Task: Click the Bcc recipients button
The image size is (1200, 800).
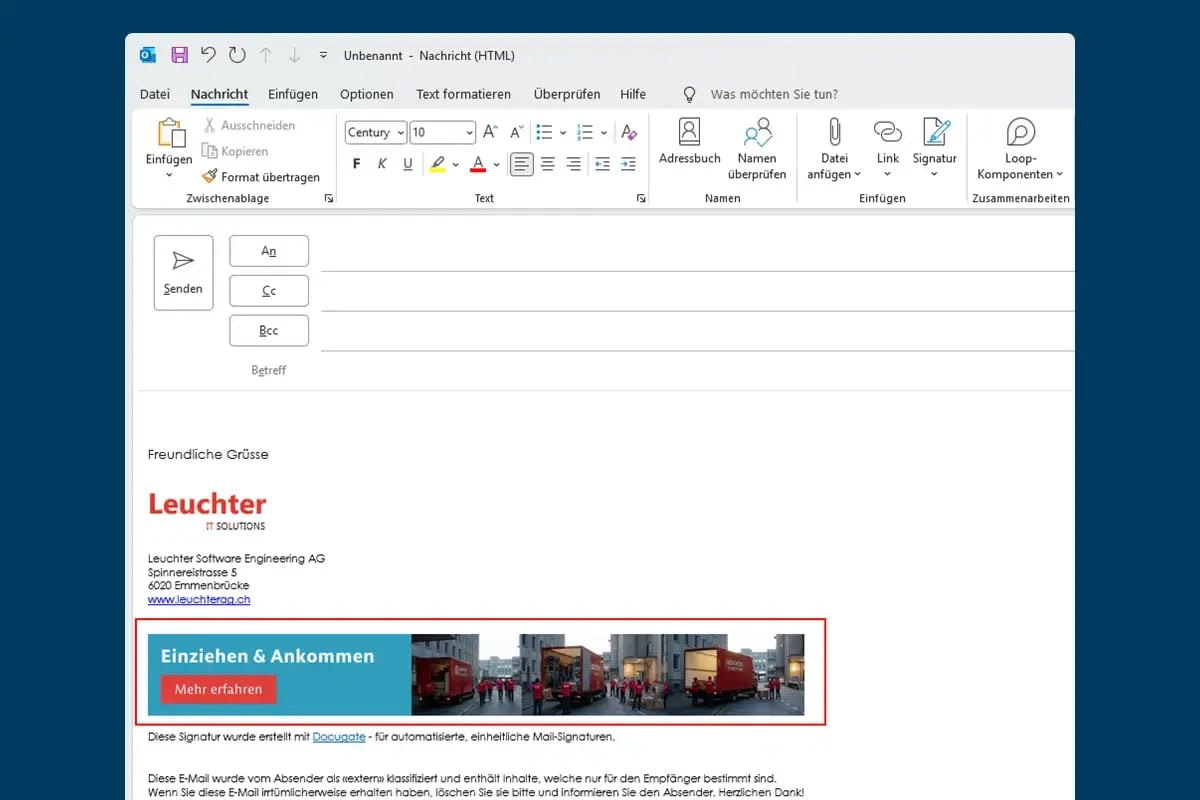Action: click(x=269, y=331)
